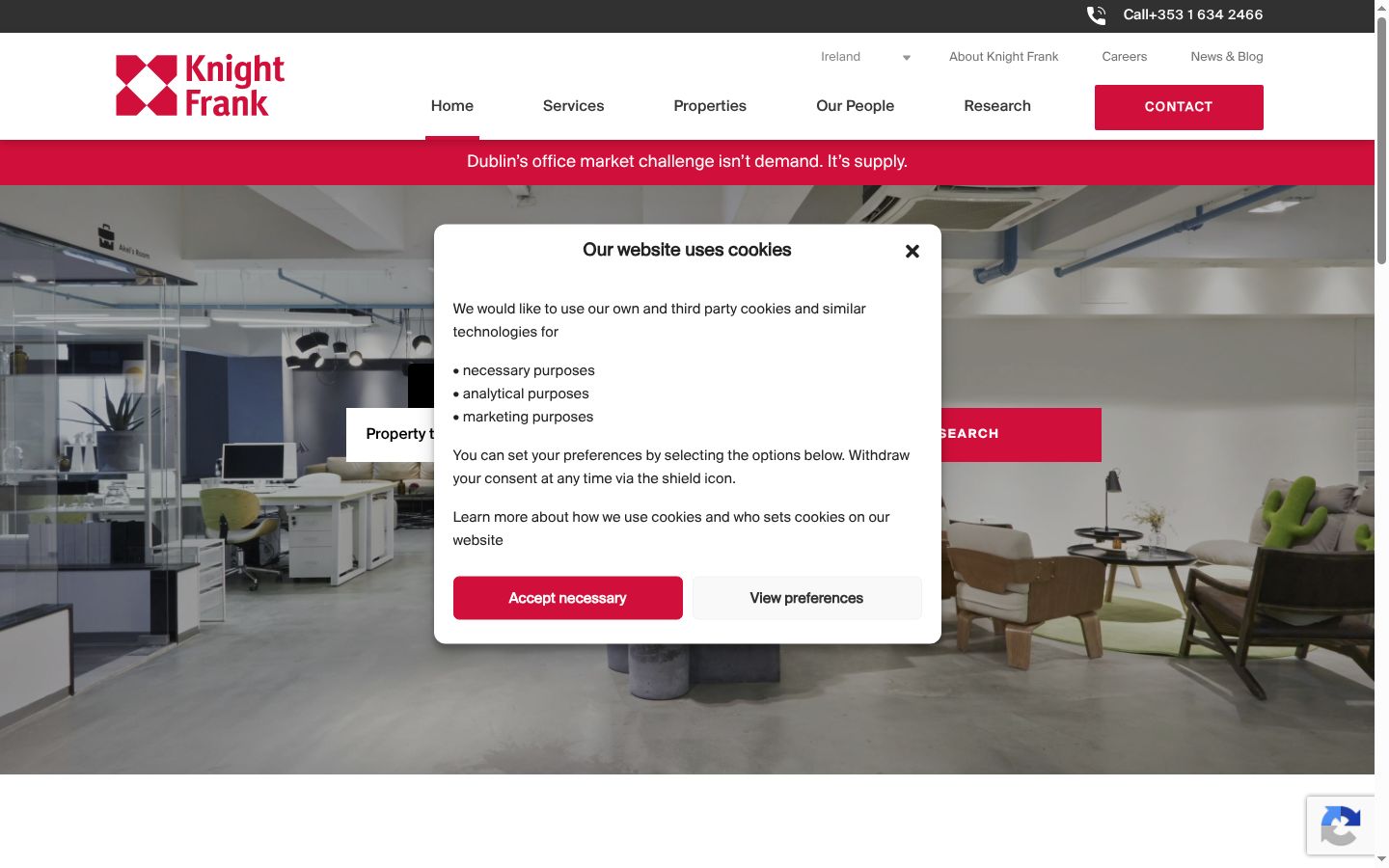Screen dimensions: 1389x868
Task: Click the phone call icon
Action: (x=1097, y=15)
